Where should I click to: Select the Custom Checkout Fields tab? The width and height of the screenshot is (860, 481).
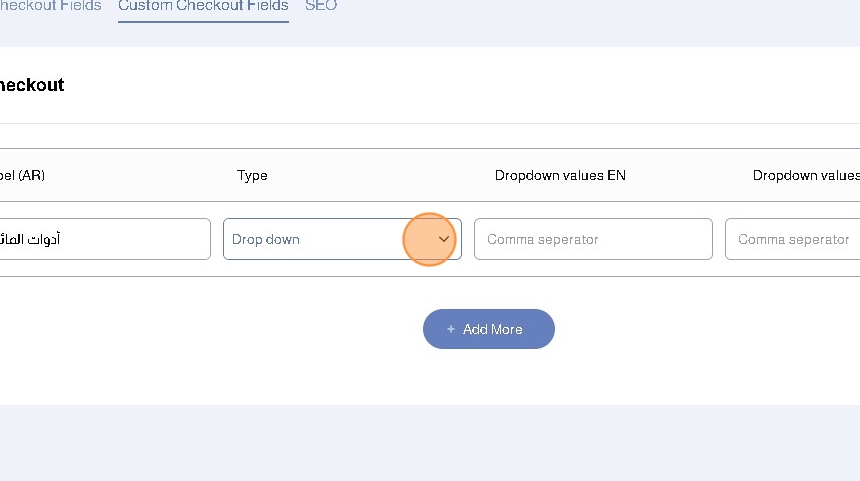point(203,6)
